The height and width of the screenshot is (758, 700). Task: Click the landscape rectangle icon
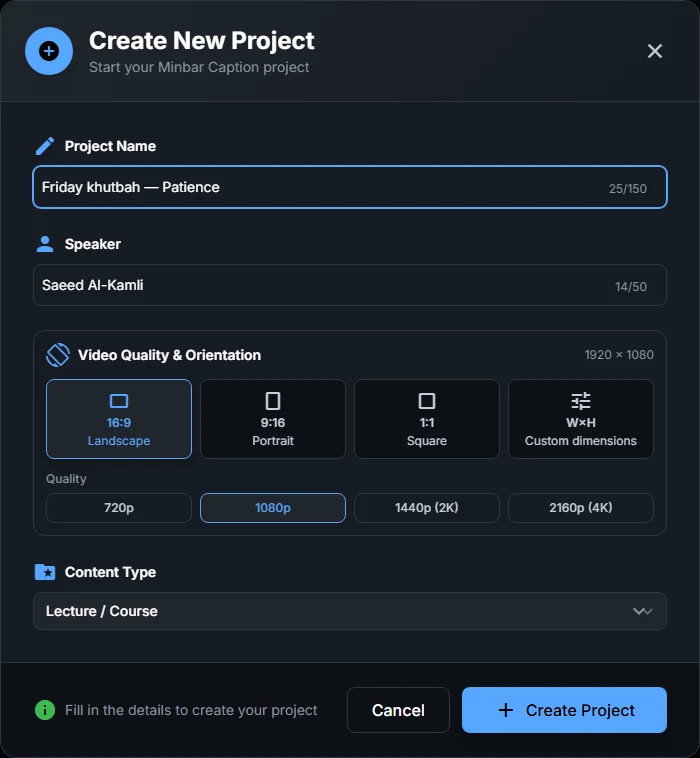click(118, 401)
